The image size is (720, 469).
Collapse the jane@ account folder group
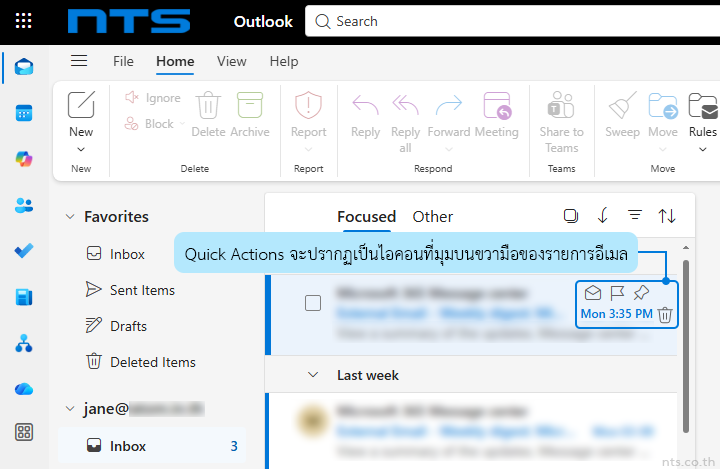pos(70,408)
